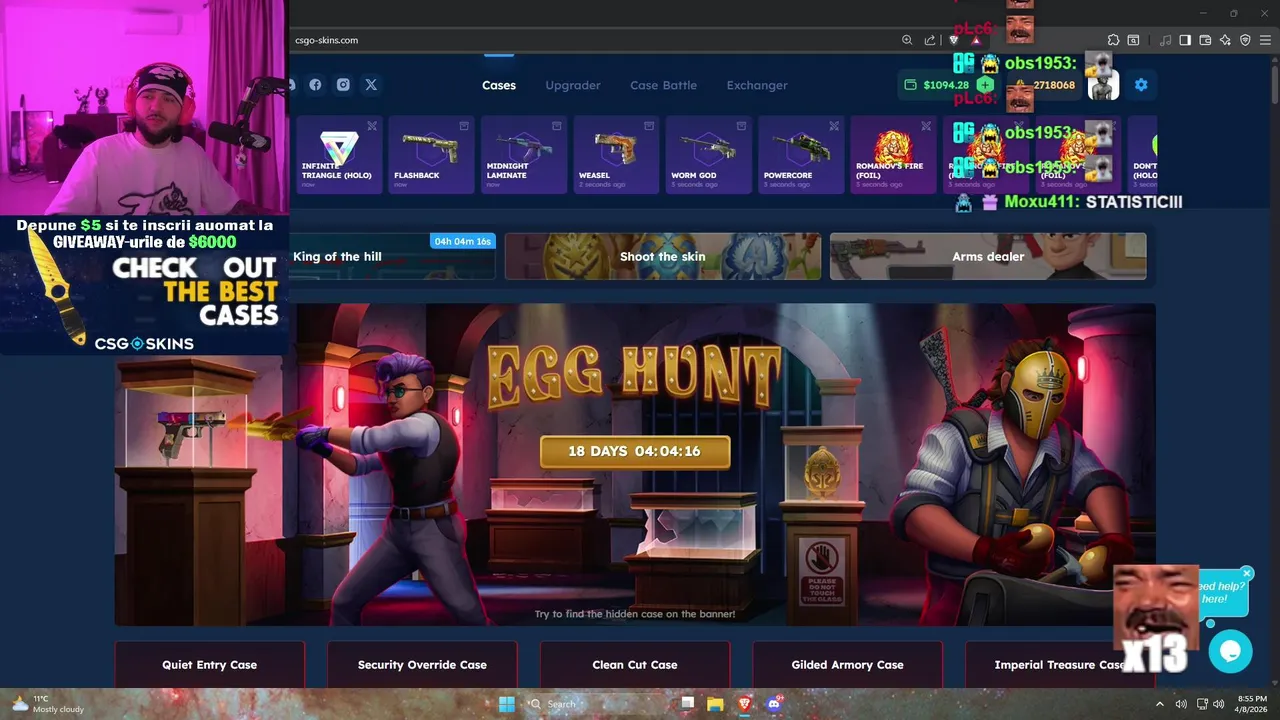The image size is (1280, 720).
Task: Open the King of the hill event
Action: click(x=393, y=256)
